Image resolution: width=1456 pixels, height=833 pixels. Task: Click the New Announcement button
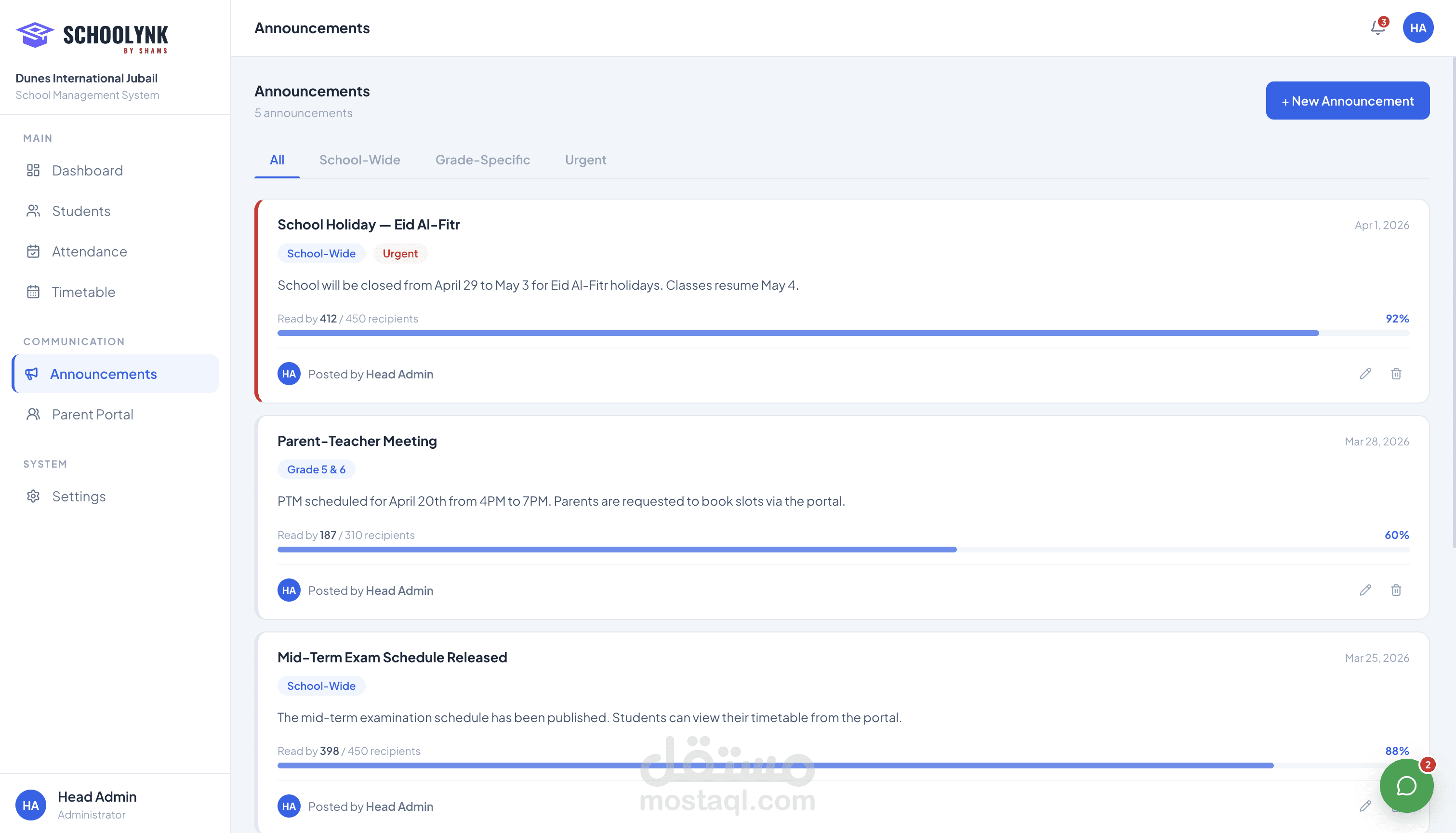(1348, 101)
